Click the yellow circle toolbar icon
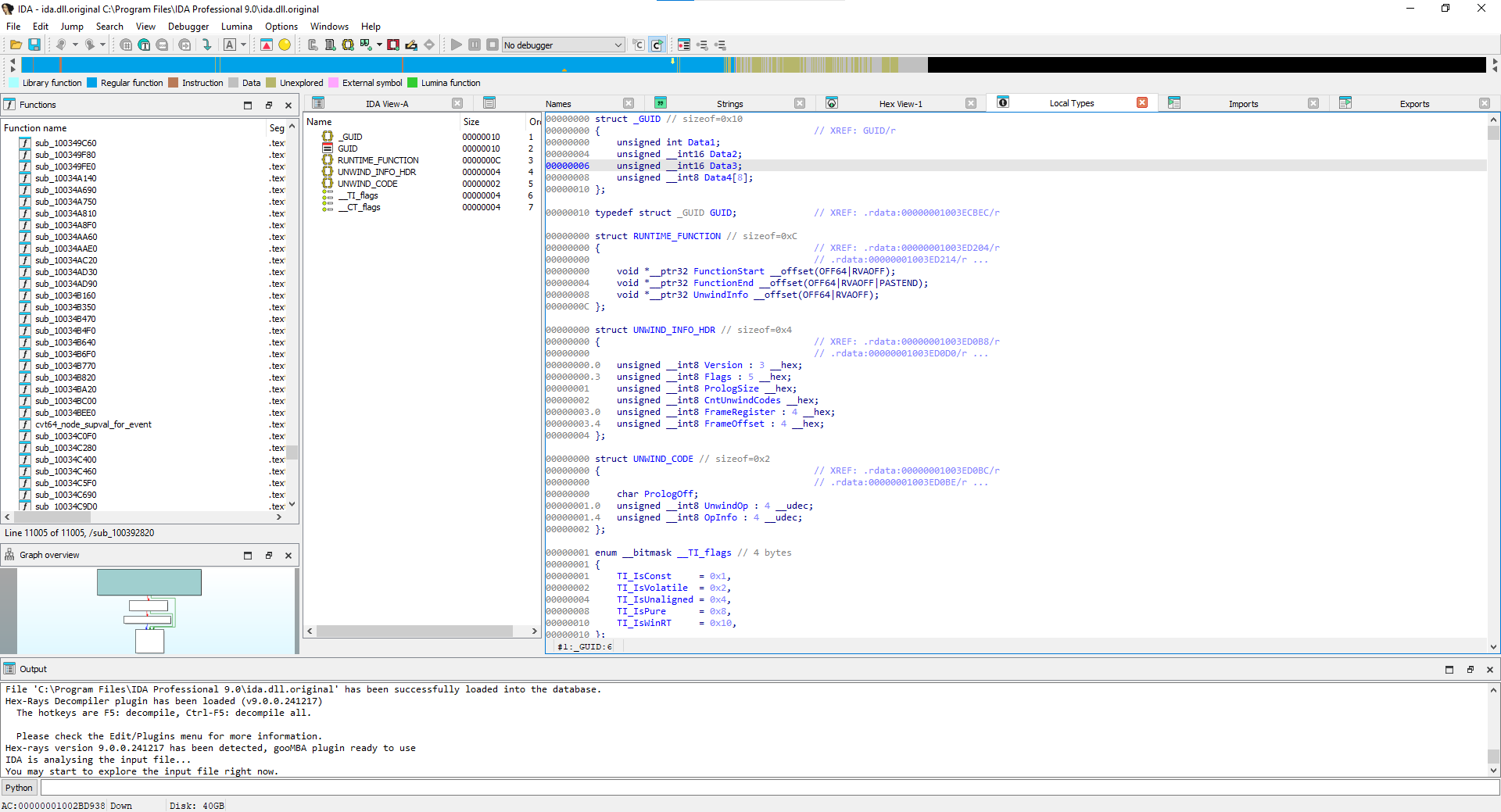 [x=285, y=45]
